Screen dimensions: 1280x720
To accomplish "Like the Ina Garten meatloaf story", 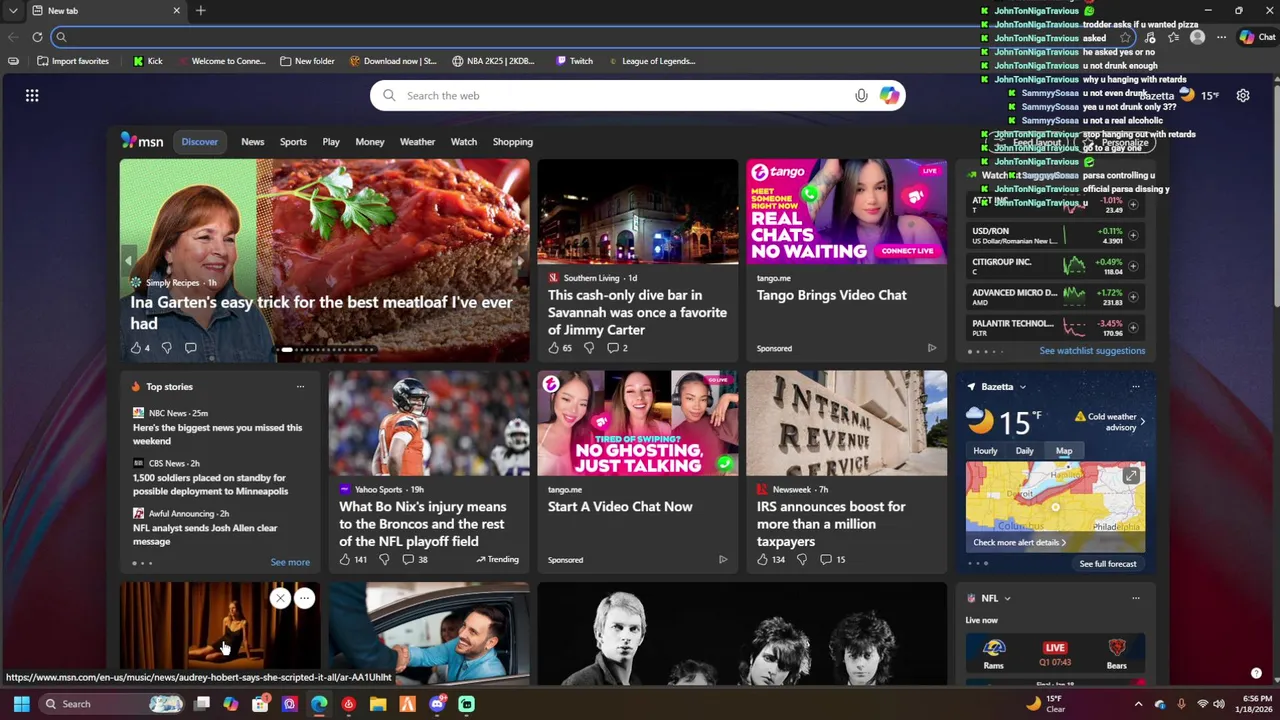I will coord(140,348).
